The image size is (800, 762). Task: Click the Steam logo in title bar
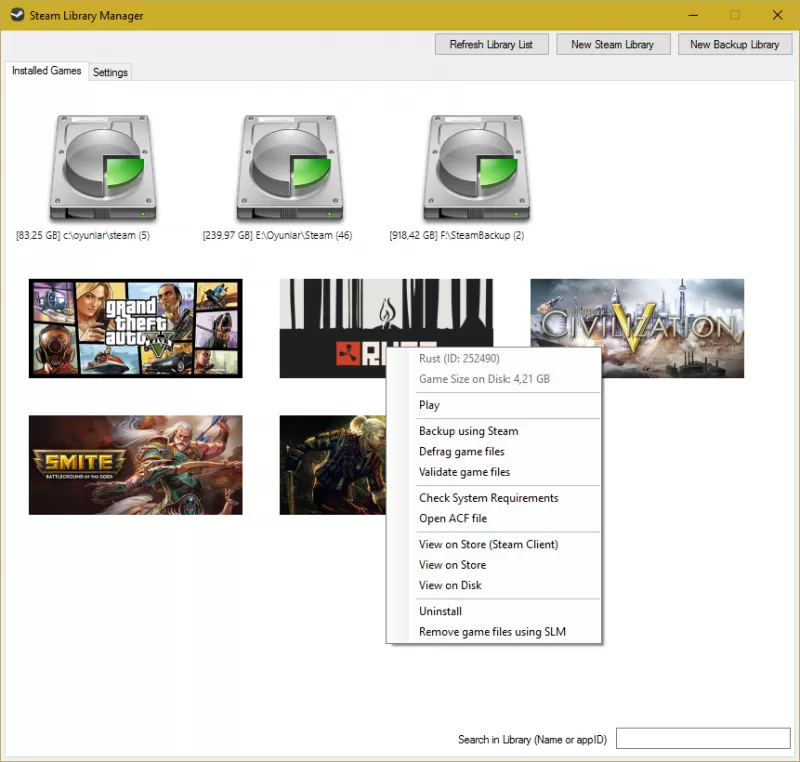click(17, 15)
